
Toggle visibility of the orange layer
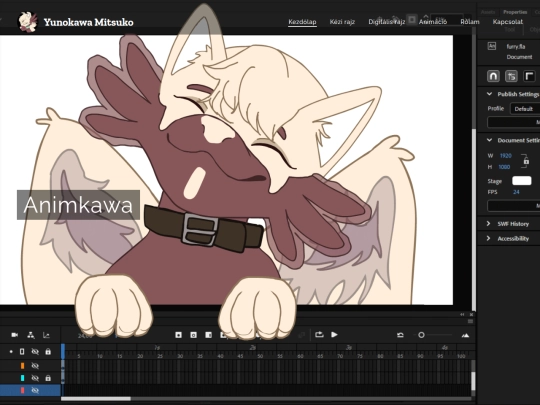tap(35, 365)
